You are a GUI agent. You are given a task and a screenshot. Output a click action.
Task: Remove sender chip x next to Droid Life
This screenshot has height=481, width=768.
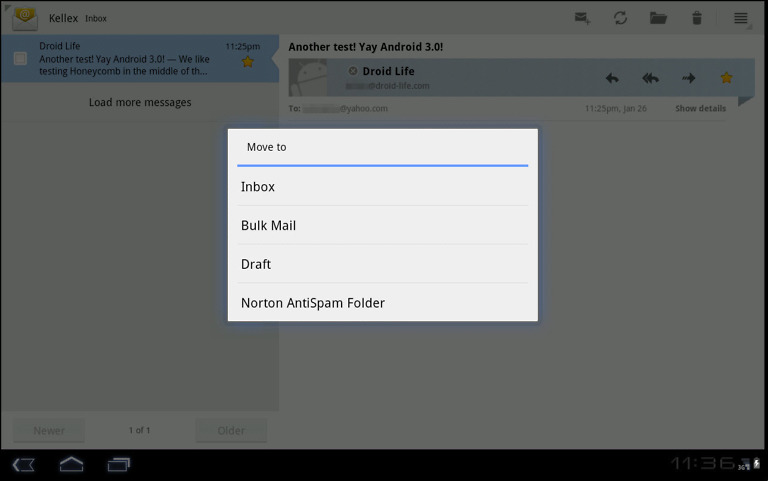click(x=353, y=71)
